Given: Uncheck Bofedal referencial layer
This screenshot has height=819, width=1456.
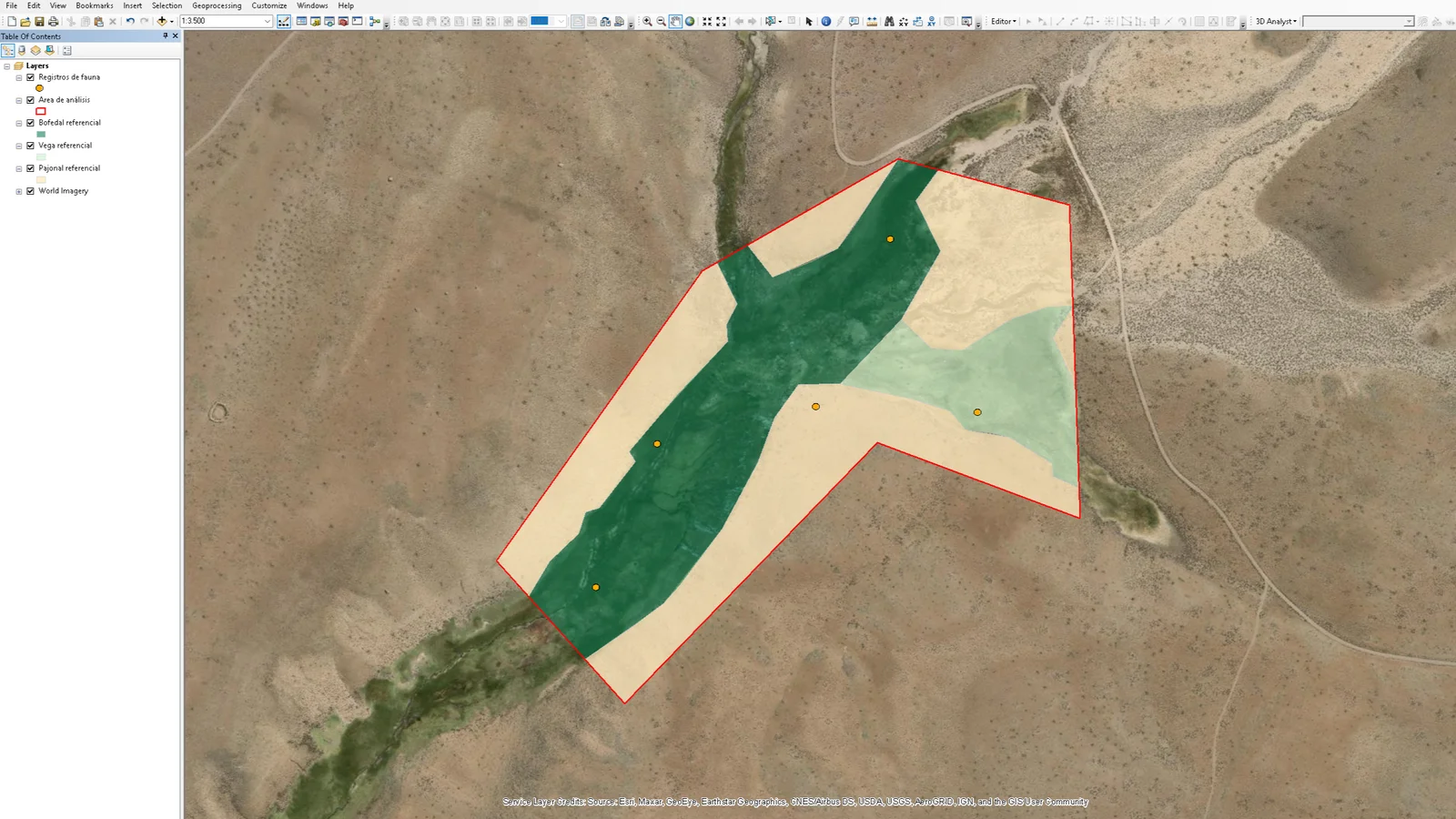Looking at the screenshot, I should [x=30, y=123].
